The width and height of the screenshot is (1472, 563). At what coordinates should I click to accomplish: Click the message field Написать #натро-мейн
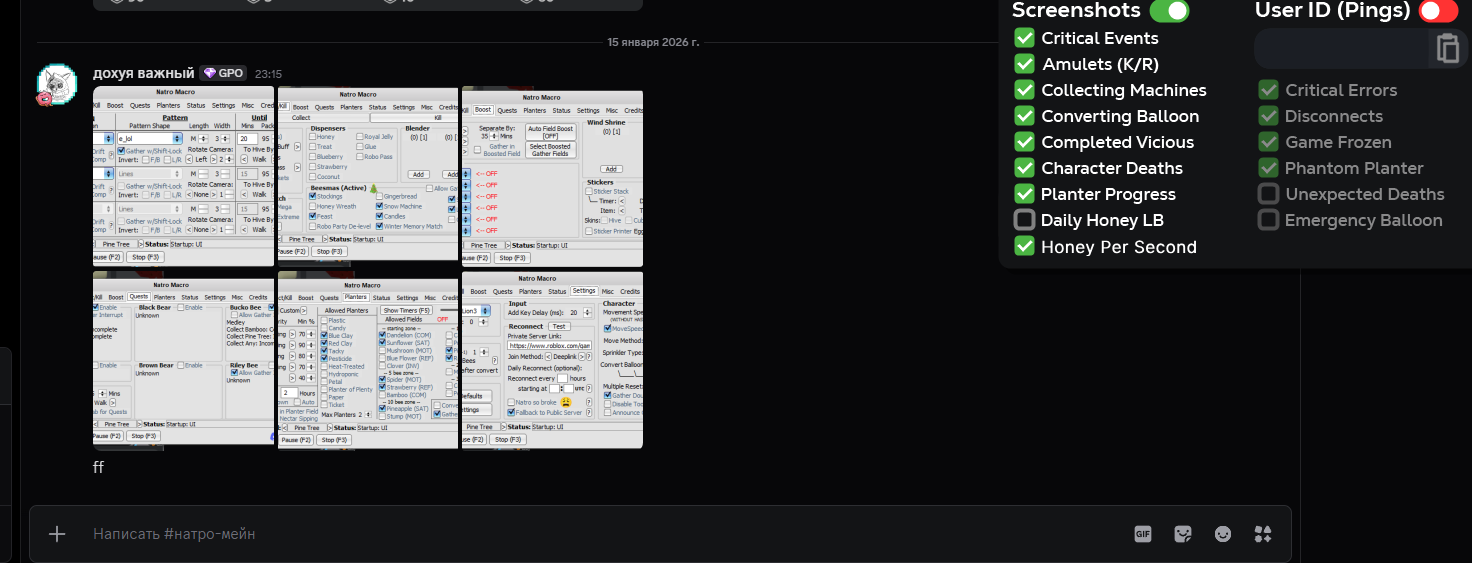coord(600,534)
